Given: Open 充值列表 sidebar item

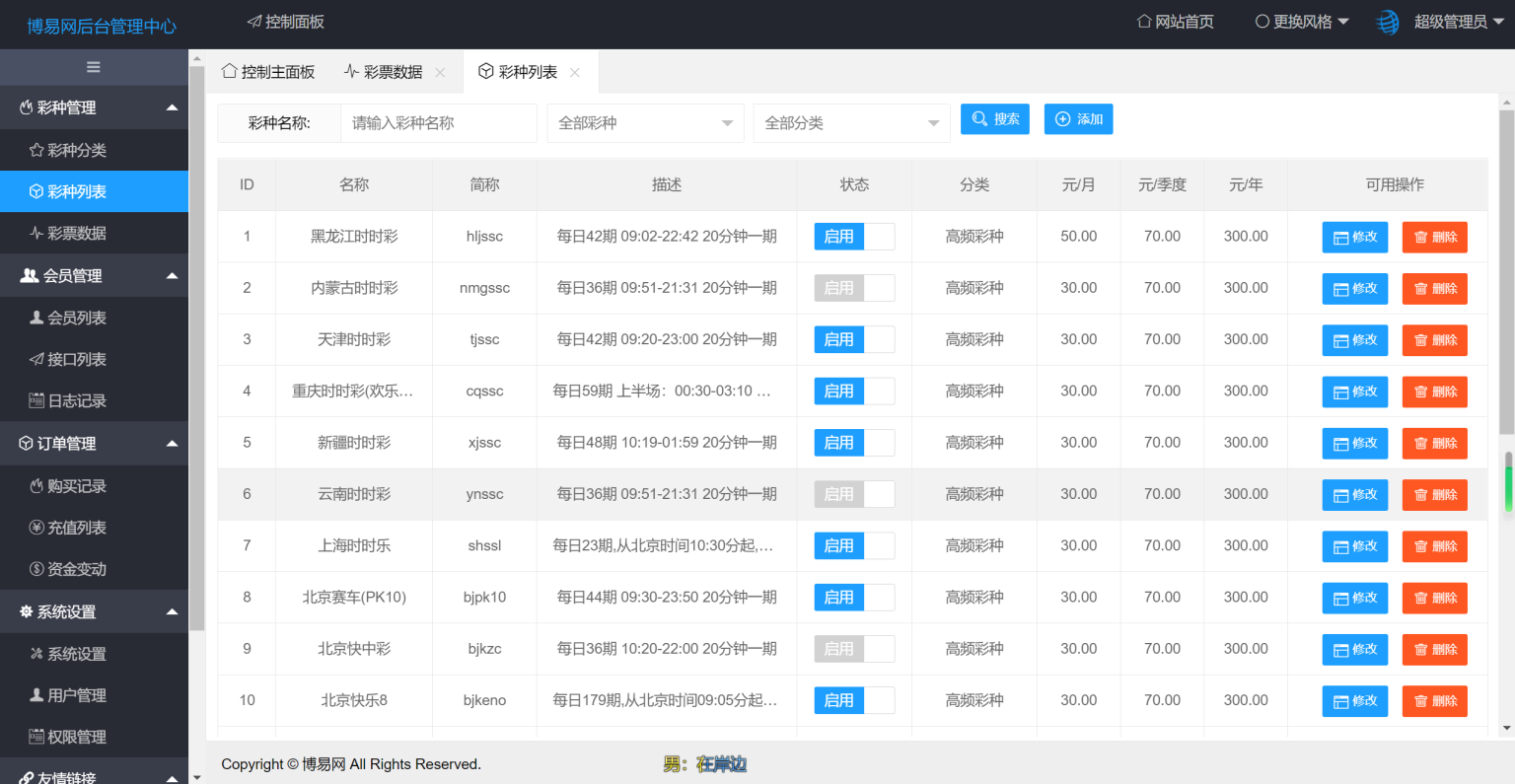Looking at the screenshot, I should pyautogui.click(x=77, y=528).
